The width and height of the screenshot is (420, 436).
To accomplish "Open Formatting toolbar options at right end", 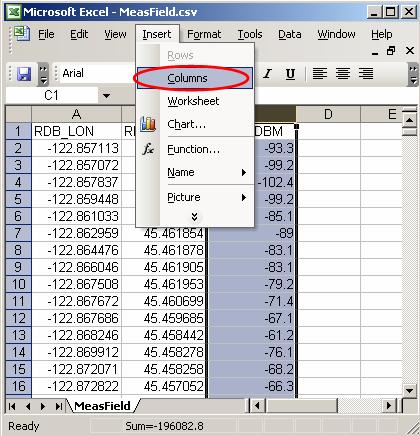I will pos(413,74).
